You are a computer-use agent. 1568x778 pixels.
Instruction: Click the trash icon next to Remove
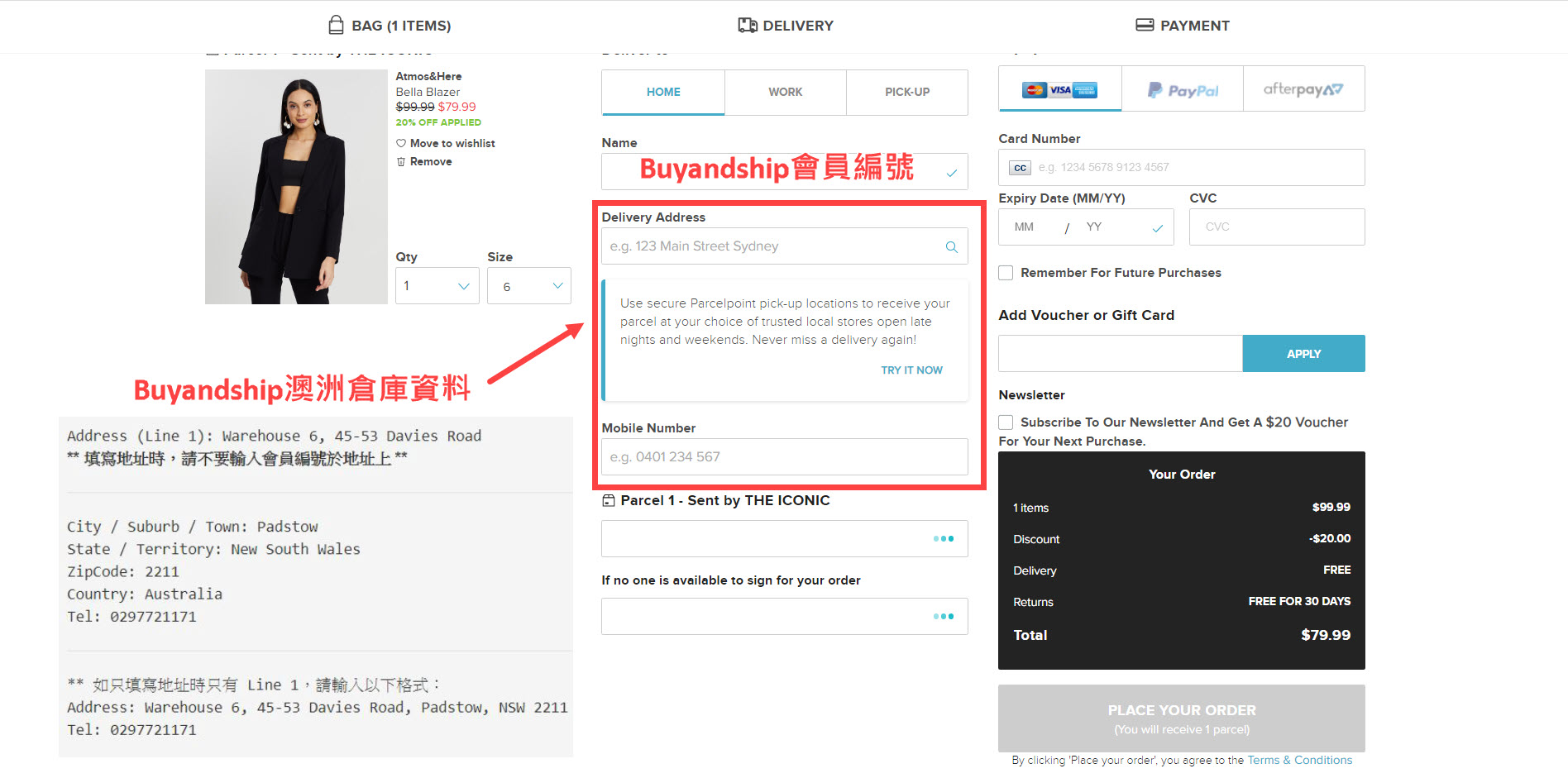point(401,162)
